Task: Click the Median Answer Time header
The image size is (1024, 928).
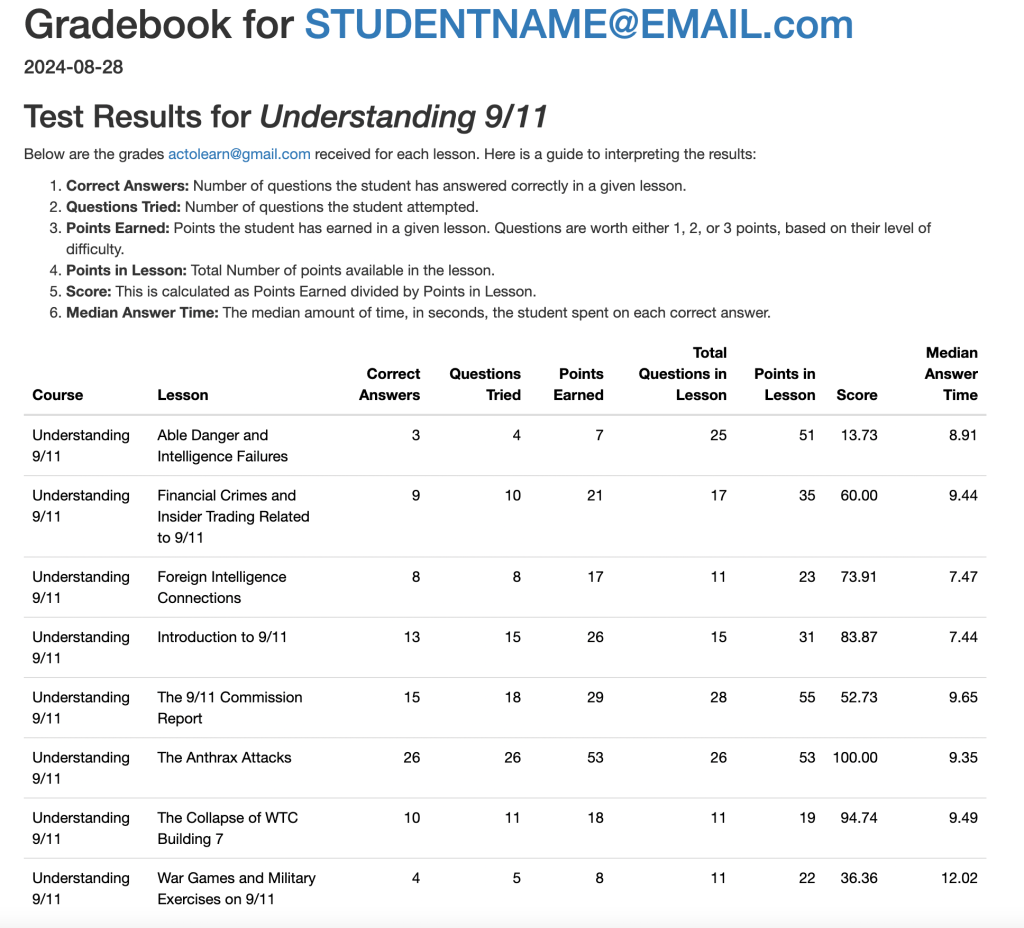Action: [951, 374]
